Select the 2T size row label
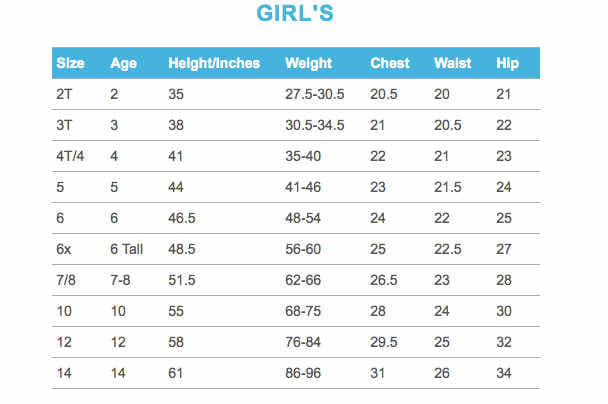This screenshot has width=608, height=404. [64, 94]
